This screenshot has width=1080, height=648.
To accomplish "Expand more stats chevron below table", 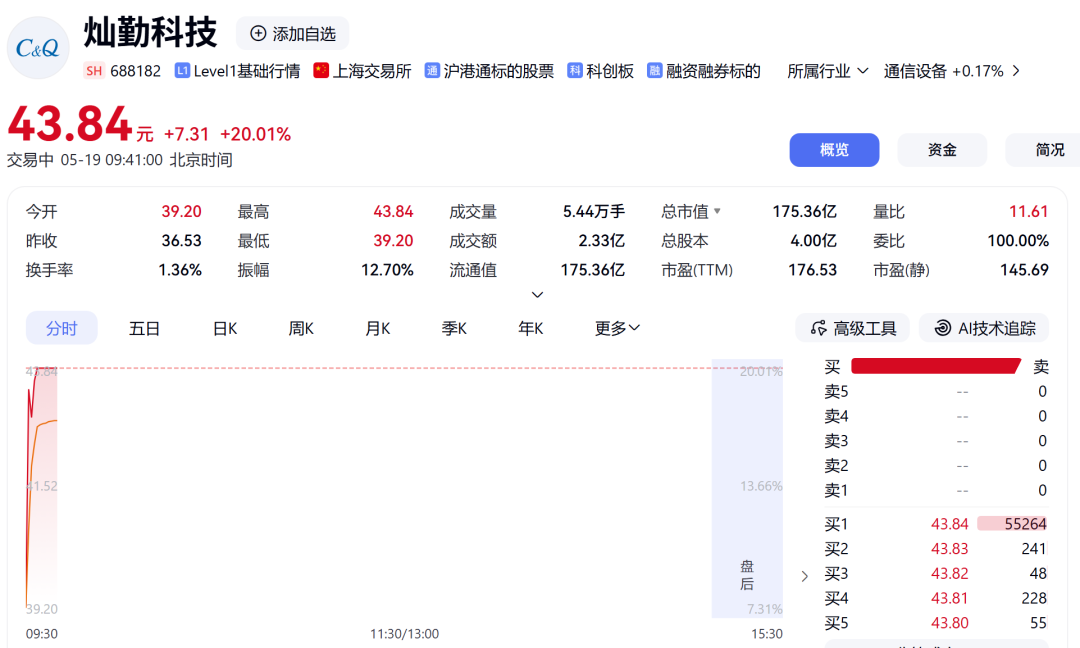I will (537, 295).
